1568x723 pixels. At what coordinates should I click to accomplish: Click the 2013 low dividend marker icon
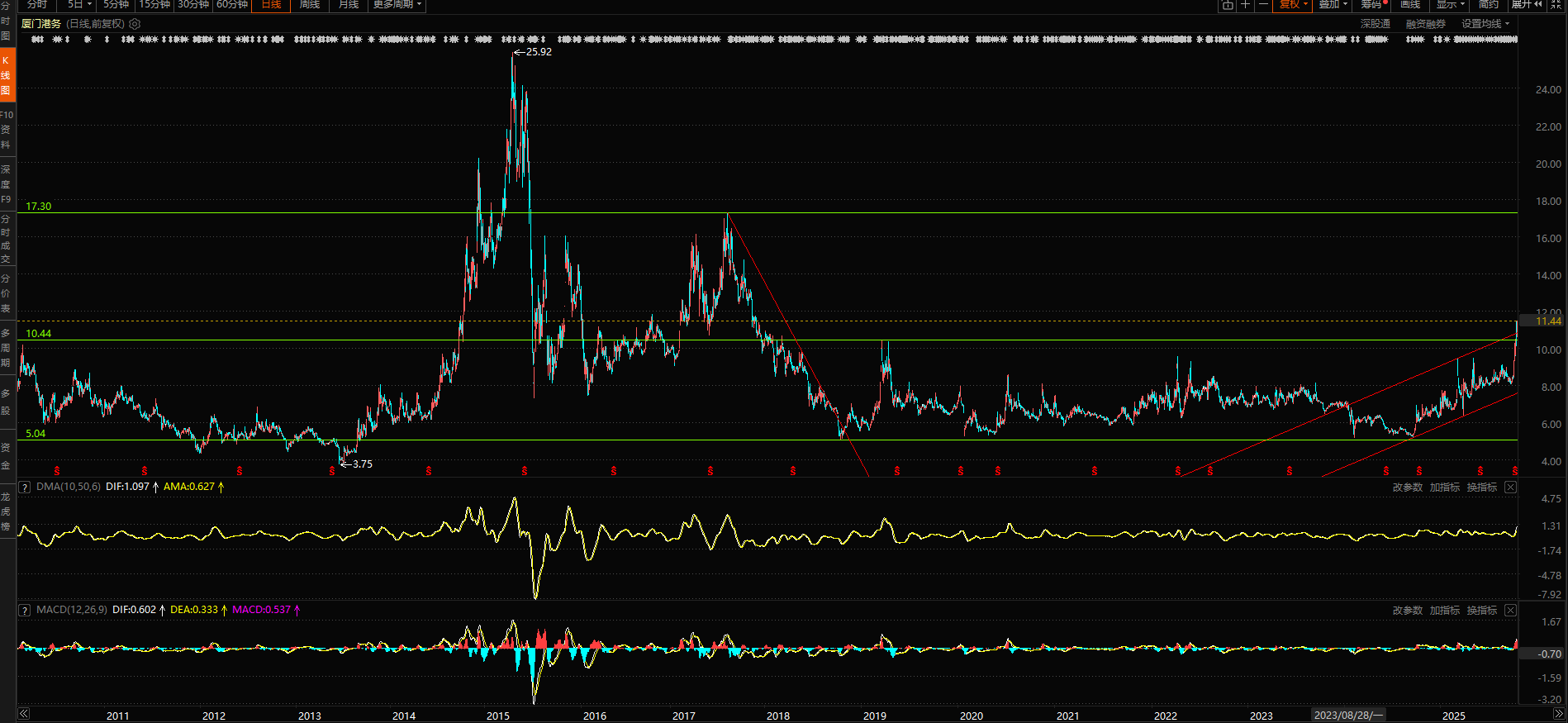coord(332,470)
